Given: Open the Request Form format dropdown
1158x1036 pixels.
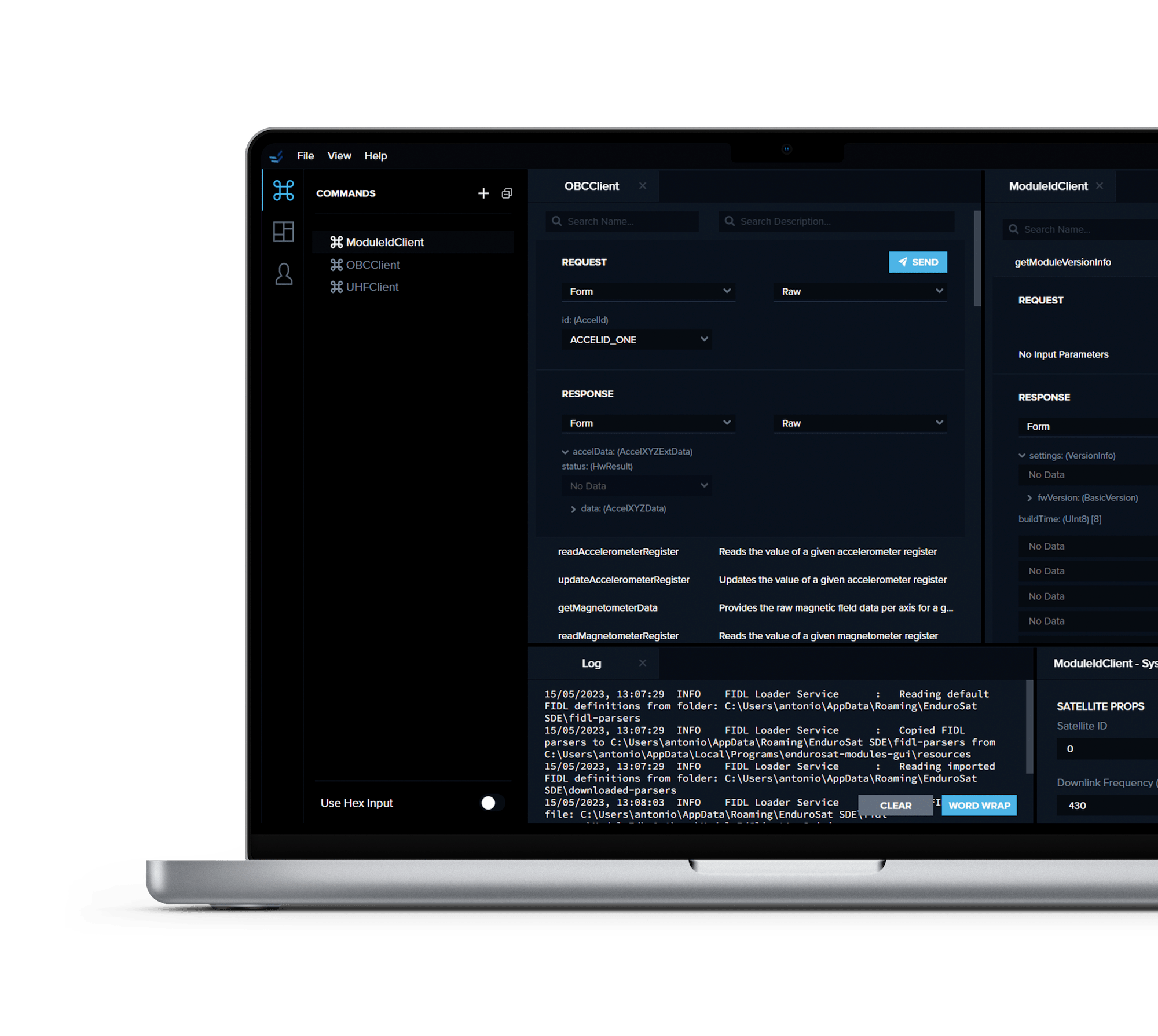Looking at the screenshot, I should click(x=644, y=291).
